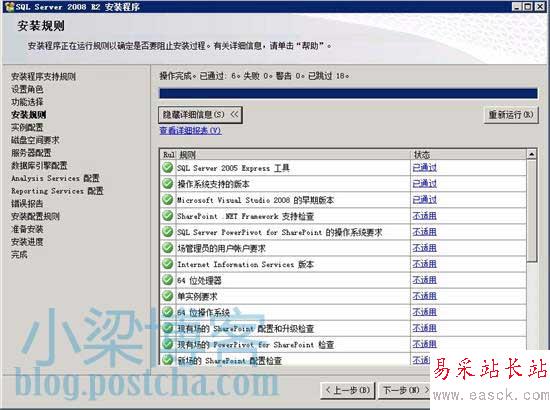Open 查看详细报表(V) link
Image resolution: width=550 pixels, height=410 pixels.
click(x=190, y=131)
